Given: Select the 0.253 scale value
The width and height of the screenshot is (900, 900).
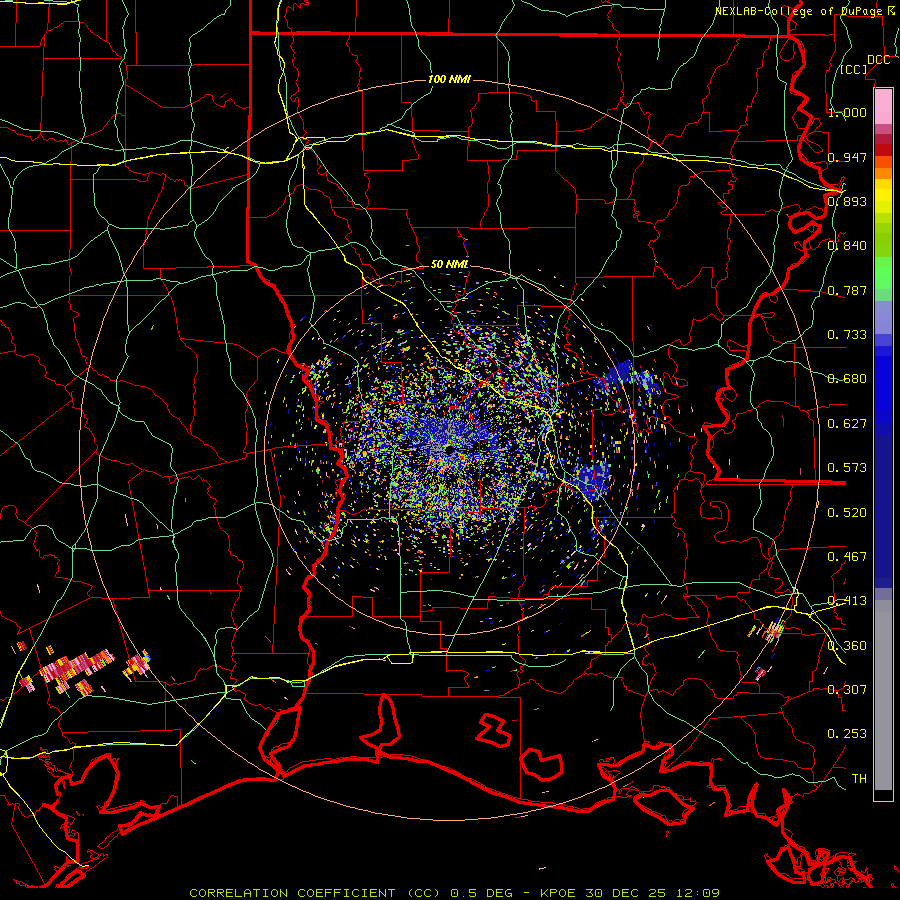Looking at the screenshot, I should point(847,734).
